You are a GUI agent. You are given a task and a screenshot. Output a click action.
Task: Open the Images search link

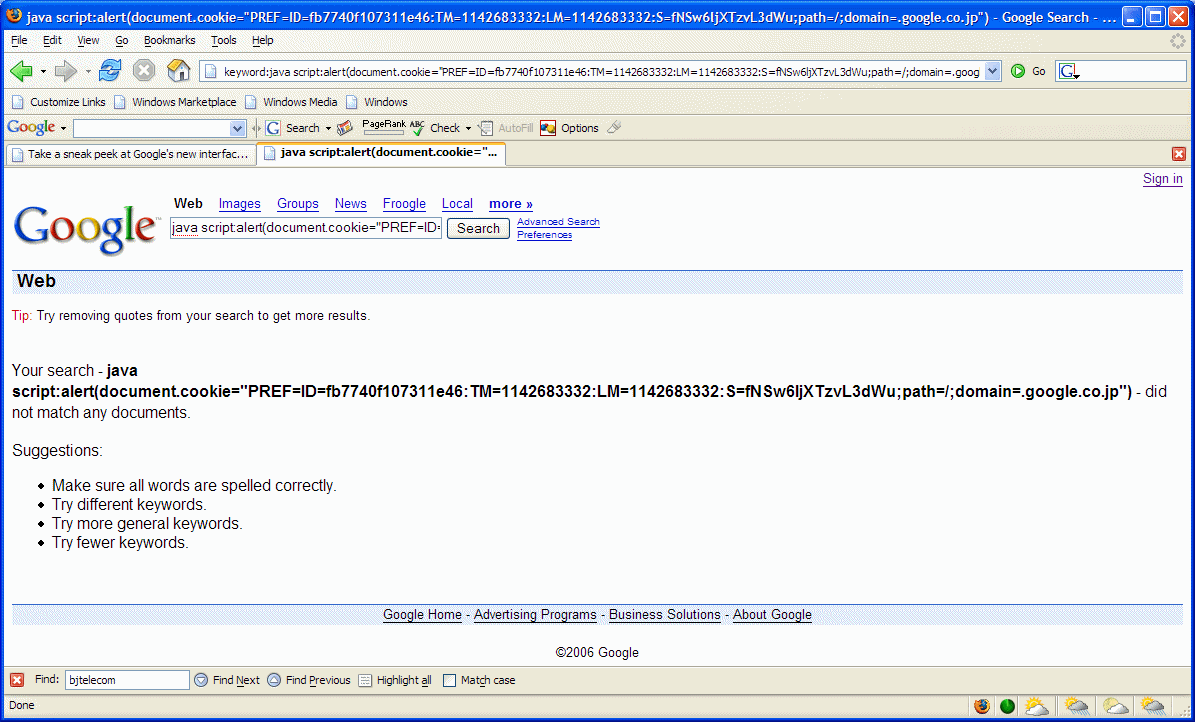[239, 204]
